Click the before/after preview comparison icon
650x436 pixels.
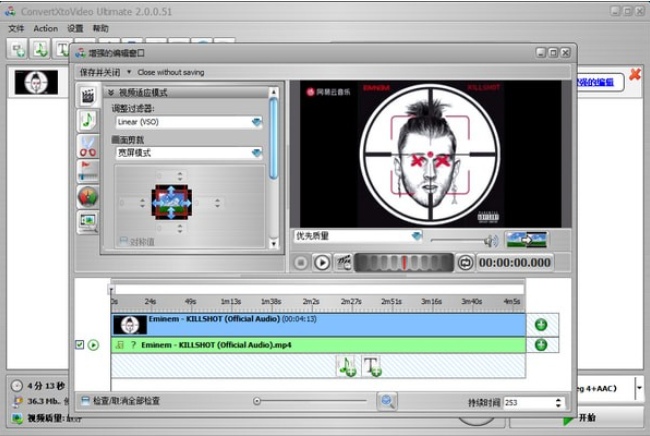526,239
